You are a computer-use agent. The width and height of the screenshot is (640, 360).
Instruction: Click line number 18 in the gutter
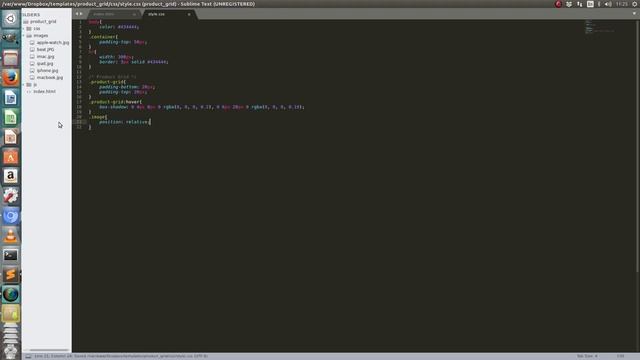pyautogui.click(x=79, y=107)
